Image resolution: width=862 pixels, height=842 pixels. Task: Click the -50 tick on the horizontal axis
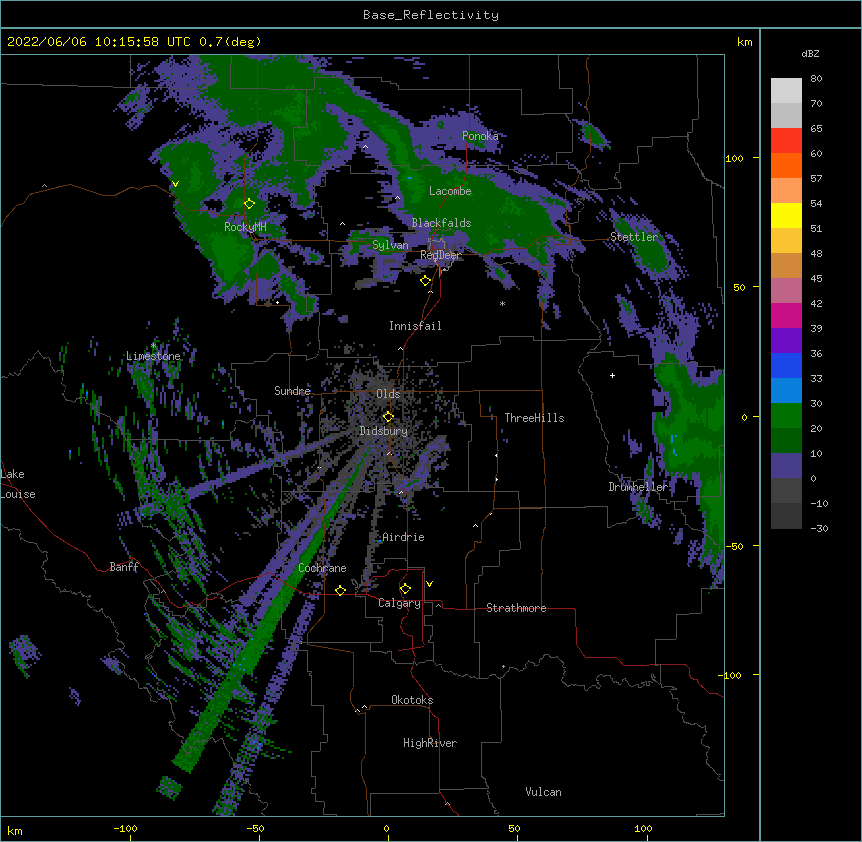coord(255,829)
